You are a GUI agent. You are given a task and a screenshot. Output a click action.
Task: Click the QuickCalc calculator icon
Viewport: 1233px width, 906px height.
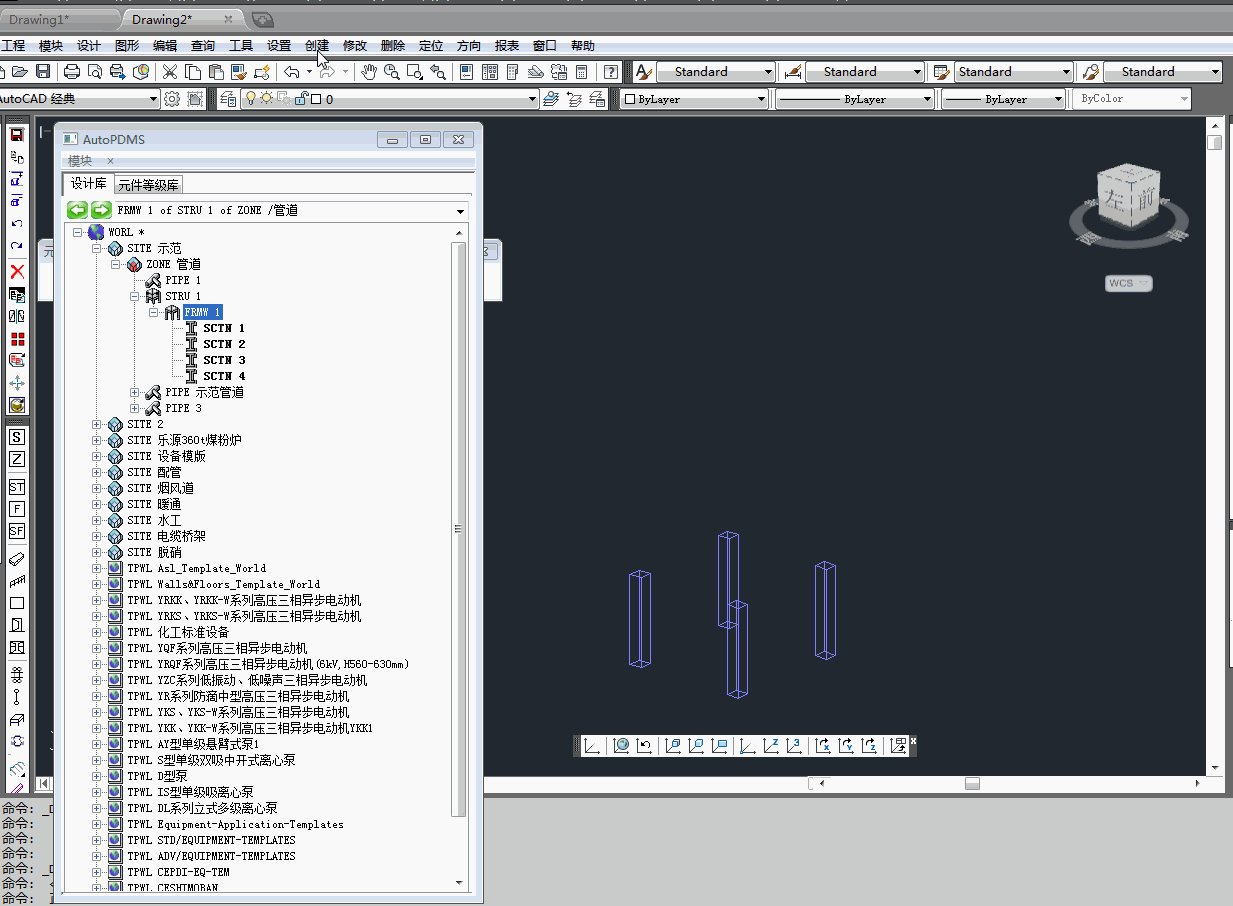click(582, 72)
